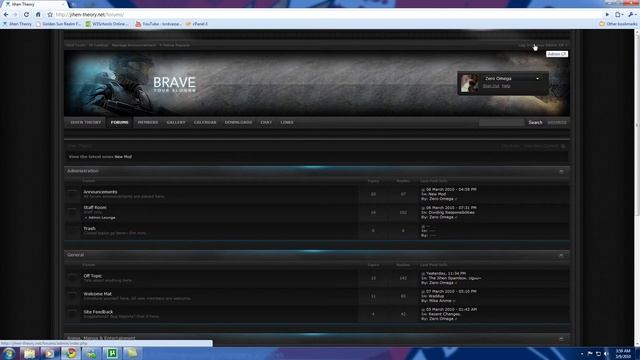Viewport: 640px width, 360px height.
Task: Open the Golden Sun Realm bookmark
Action: point(58,24)
